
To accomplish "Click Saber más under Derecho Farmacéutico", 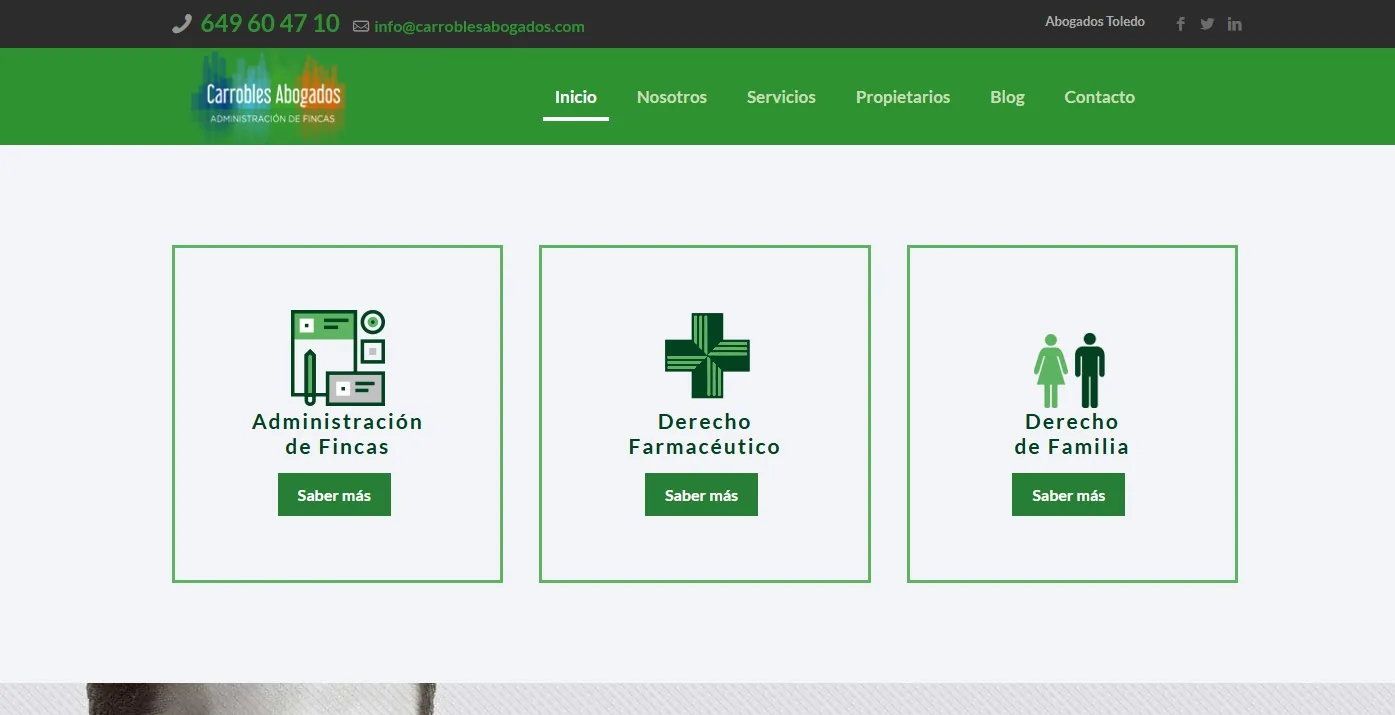I will 701,495.
